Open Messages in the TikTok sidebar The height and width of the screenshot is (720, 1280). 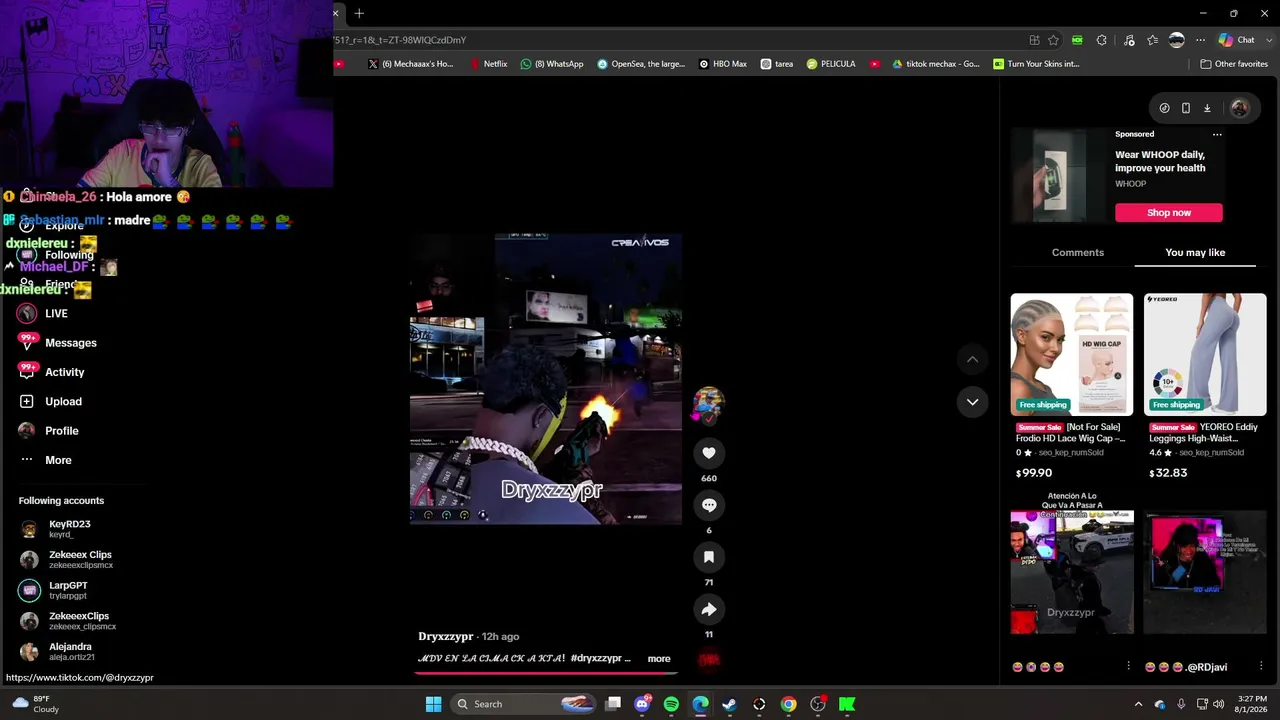pyautogui.click(x=58, y=343)
